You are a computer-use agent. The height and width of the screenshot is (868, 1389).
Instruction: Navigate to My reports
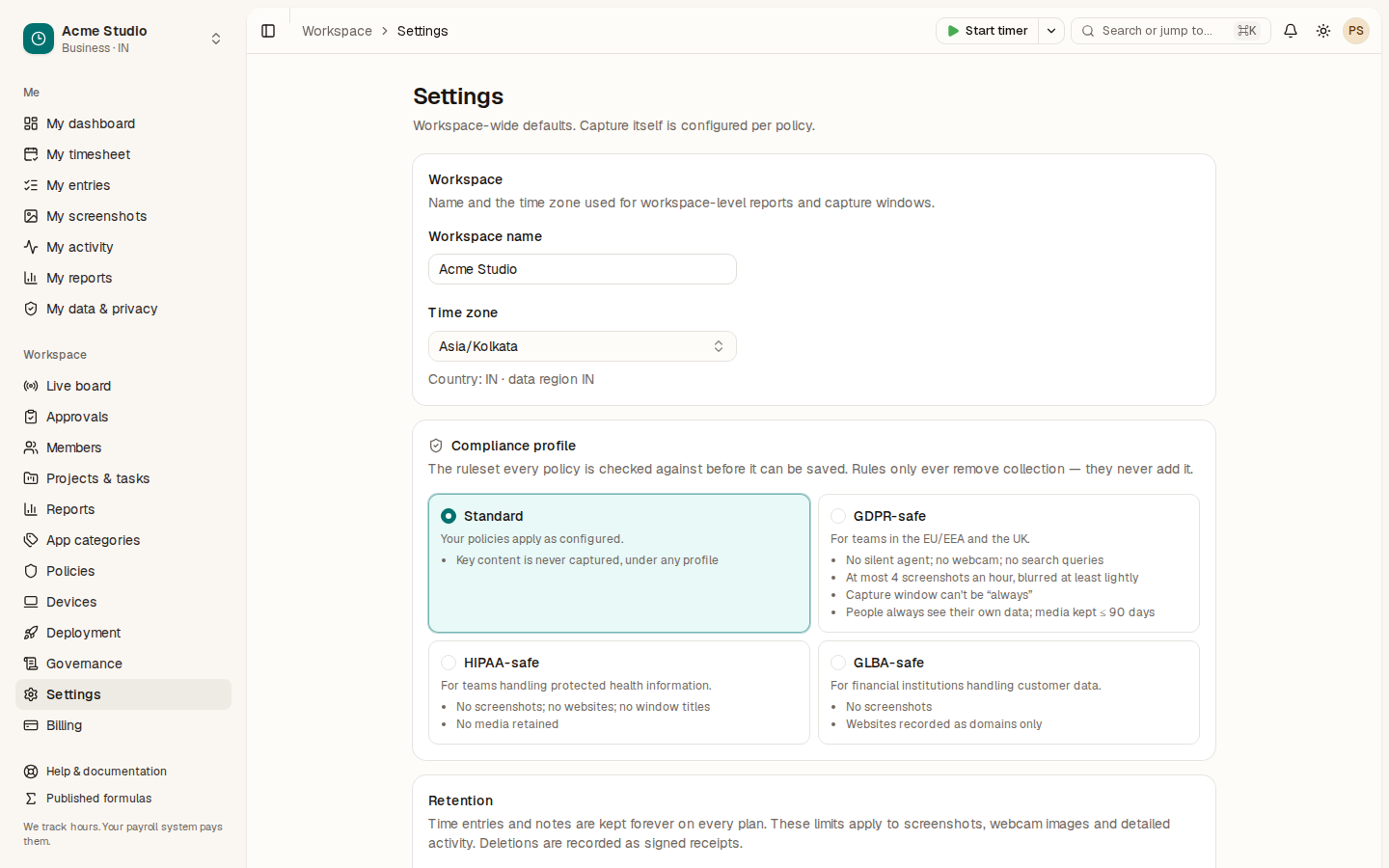pos(123,278)
